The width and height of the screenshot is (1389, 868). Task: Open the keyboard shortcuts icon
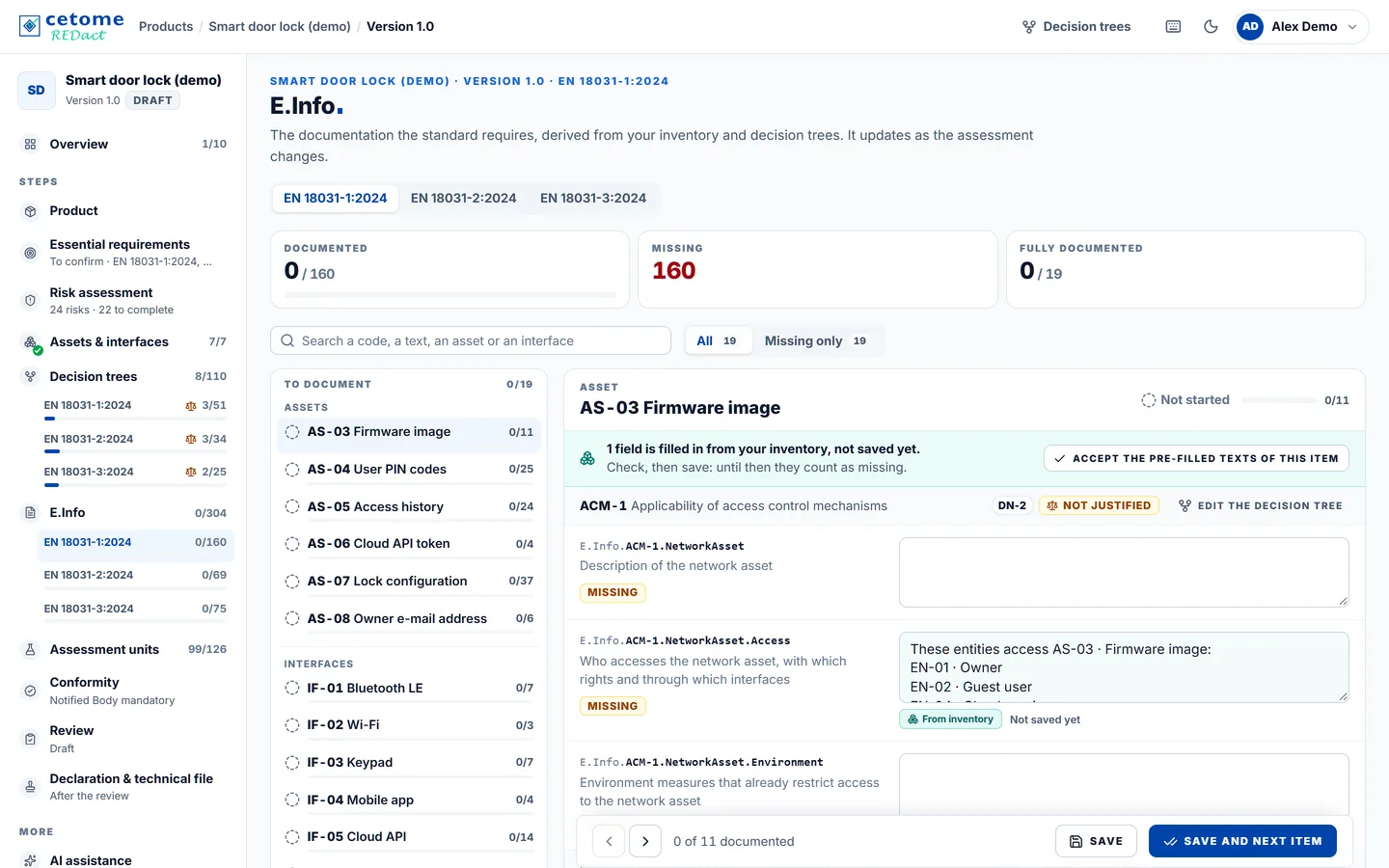pos(1173,27)
